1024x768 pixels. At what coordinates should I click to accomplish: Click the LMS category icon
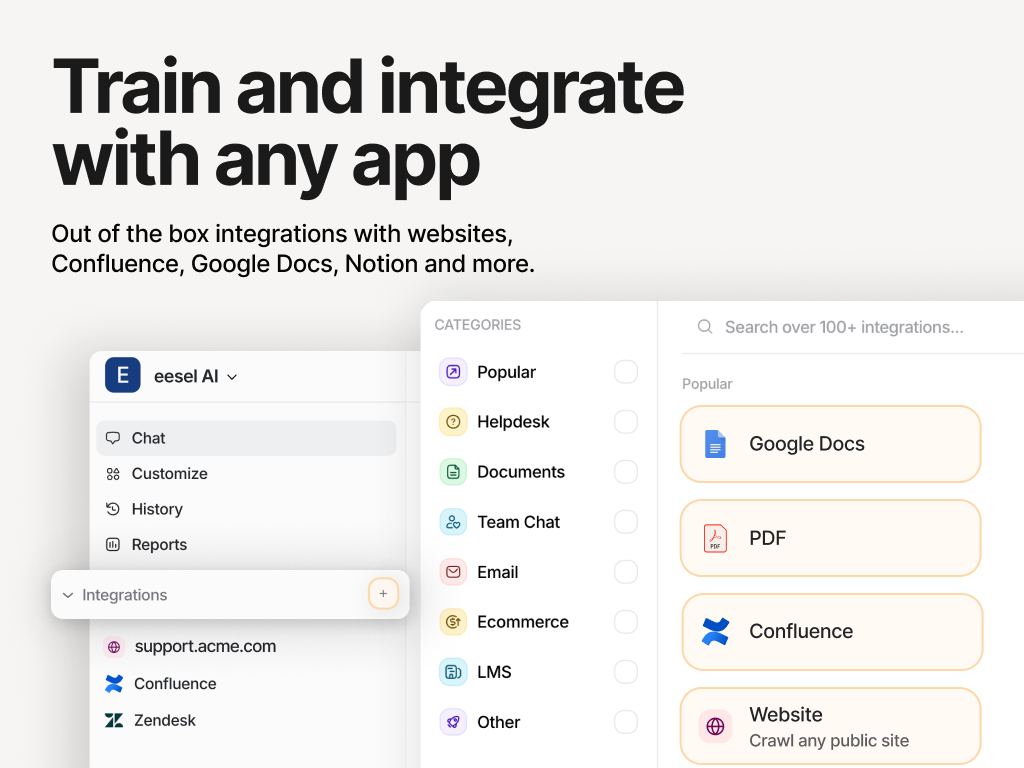pos(453,672)
